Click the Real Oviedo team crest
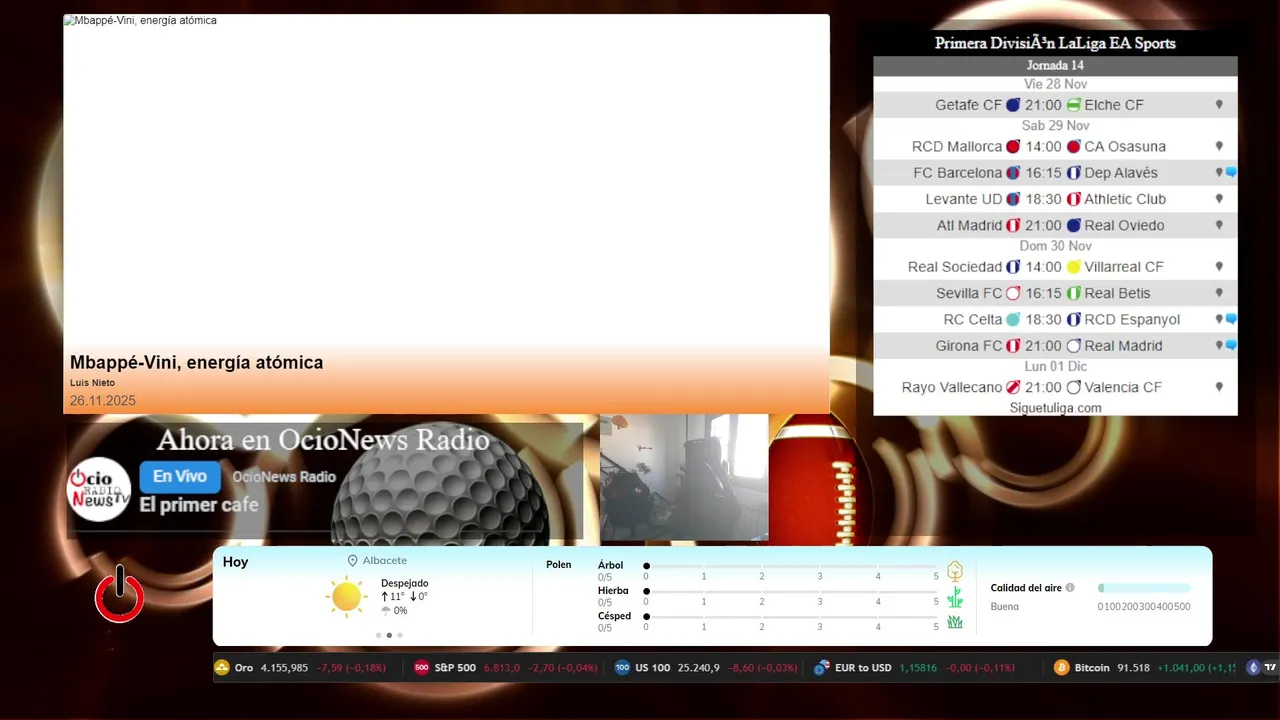Screen dimensions: 1280x720 [x=1074, y=226]
